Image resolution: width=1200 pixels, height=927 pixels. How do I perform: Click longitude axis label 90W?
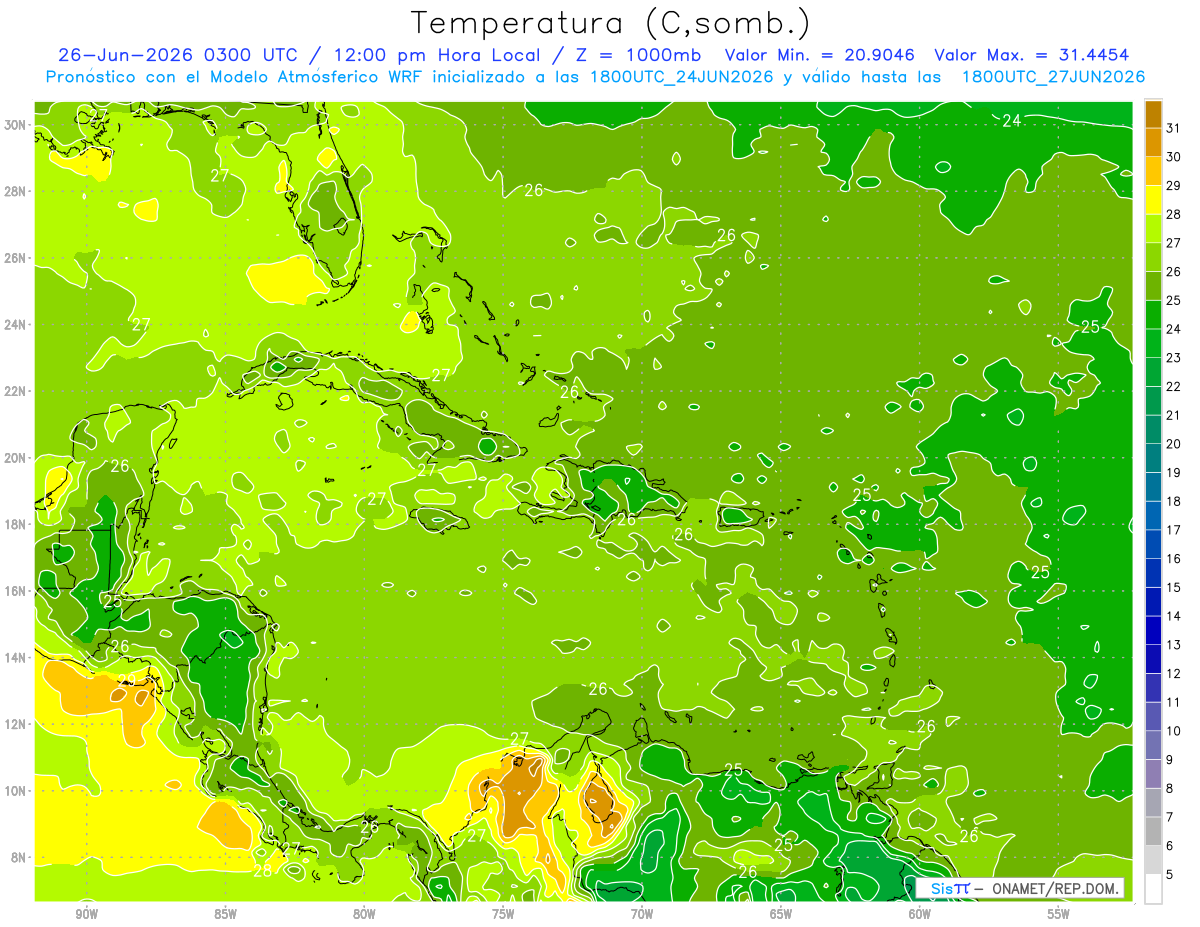86,914
